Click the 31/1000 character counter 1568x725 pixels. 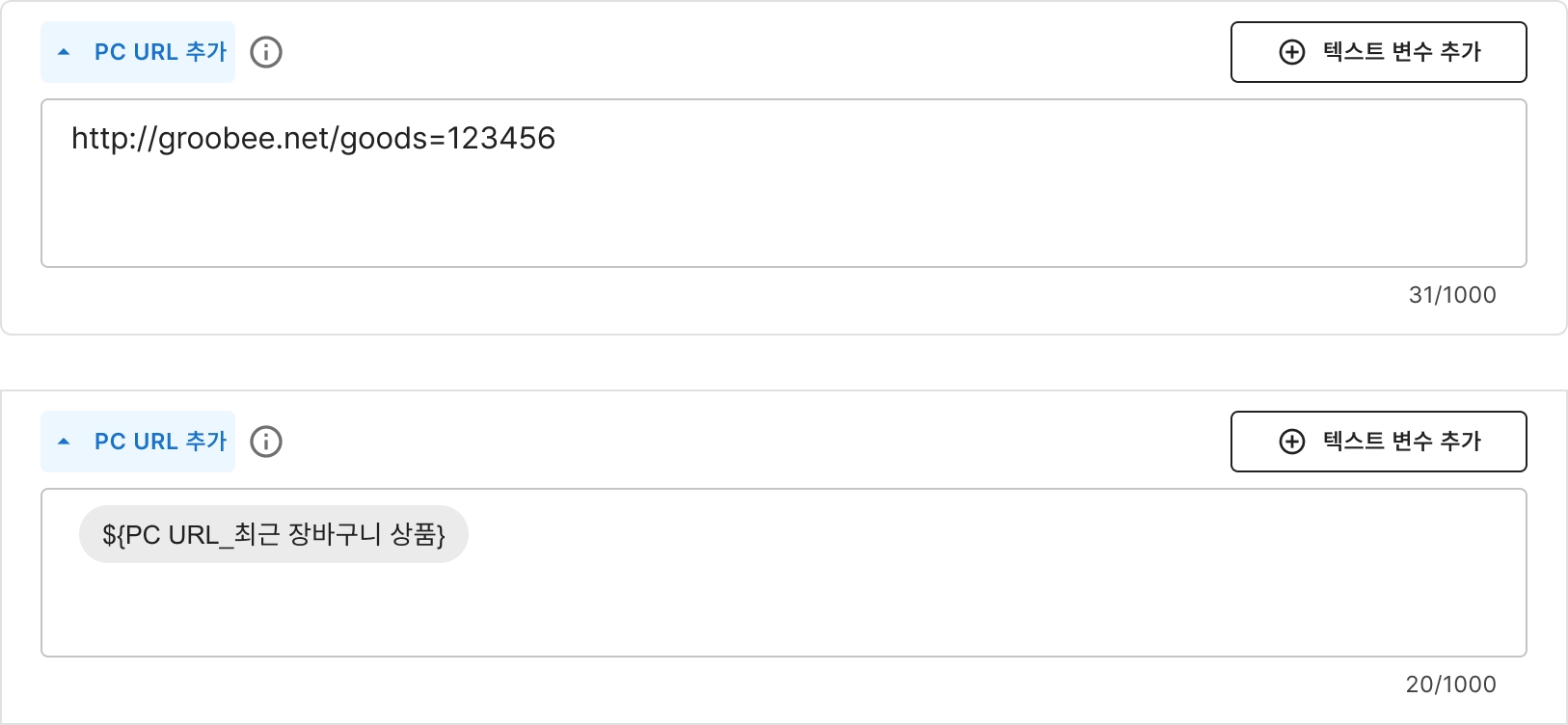click(x=1452, y=295)
